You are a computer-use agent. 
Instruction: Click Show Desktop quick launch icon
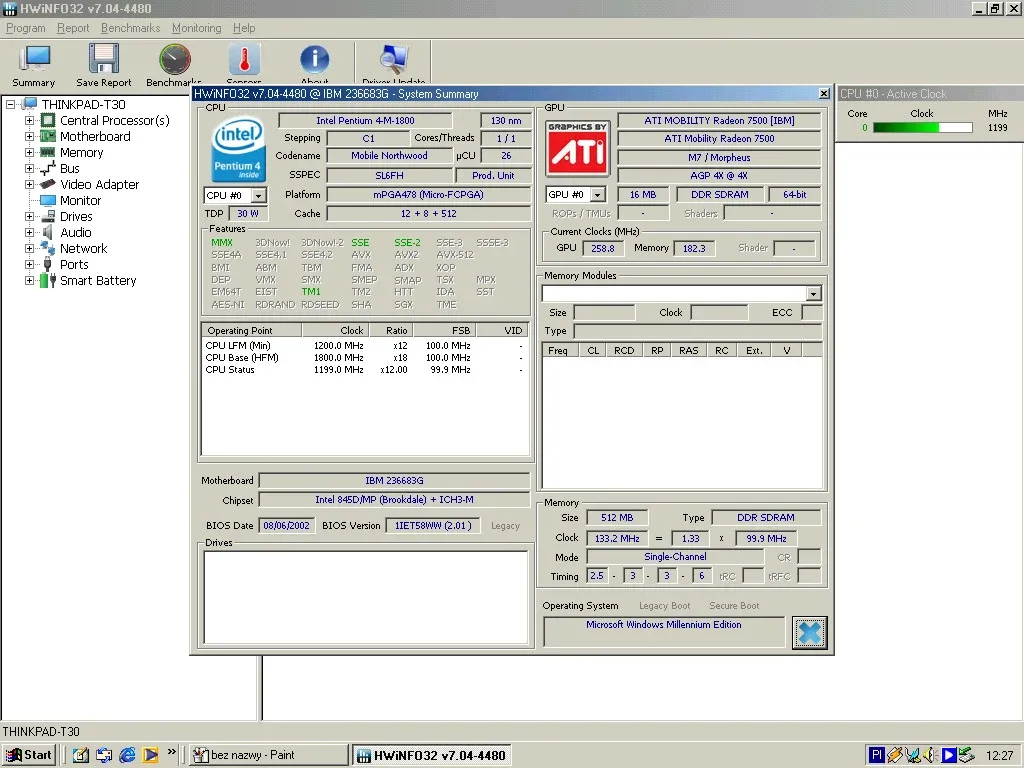80,755
